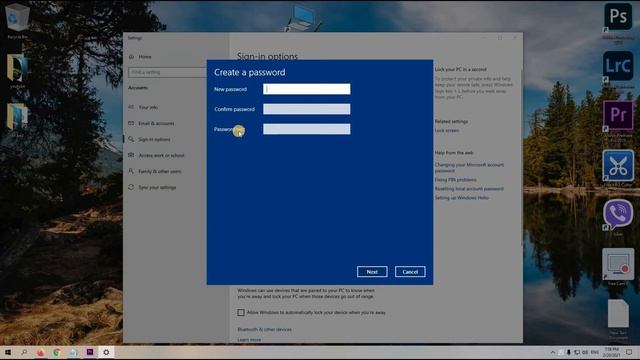Open taskbar search magnifier
640x360 pixels.
tap(24, 352)
